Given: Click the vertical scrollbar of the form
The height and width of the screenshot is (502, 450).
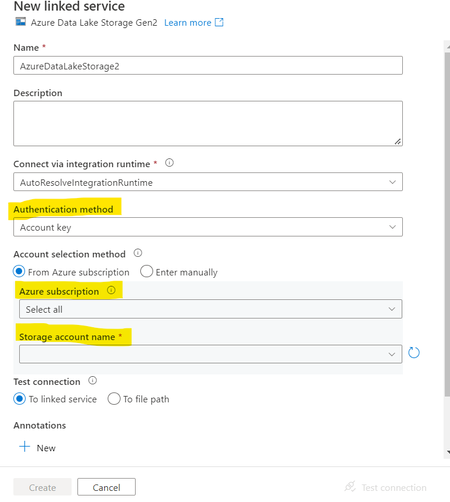Looking at the screenshot, I should click(x=447, y=223).
